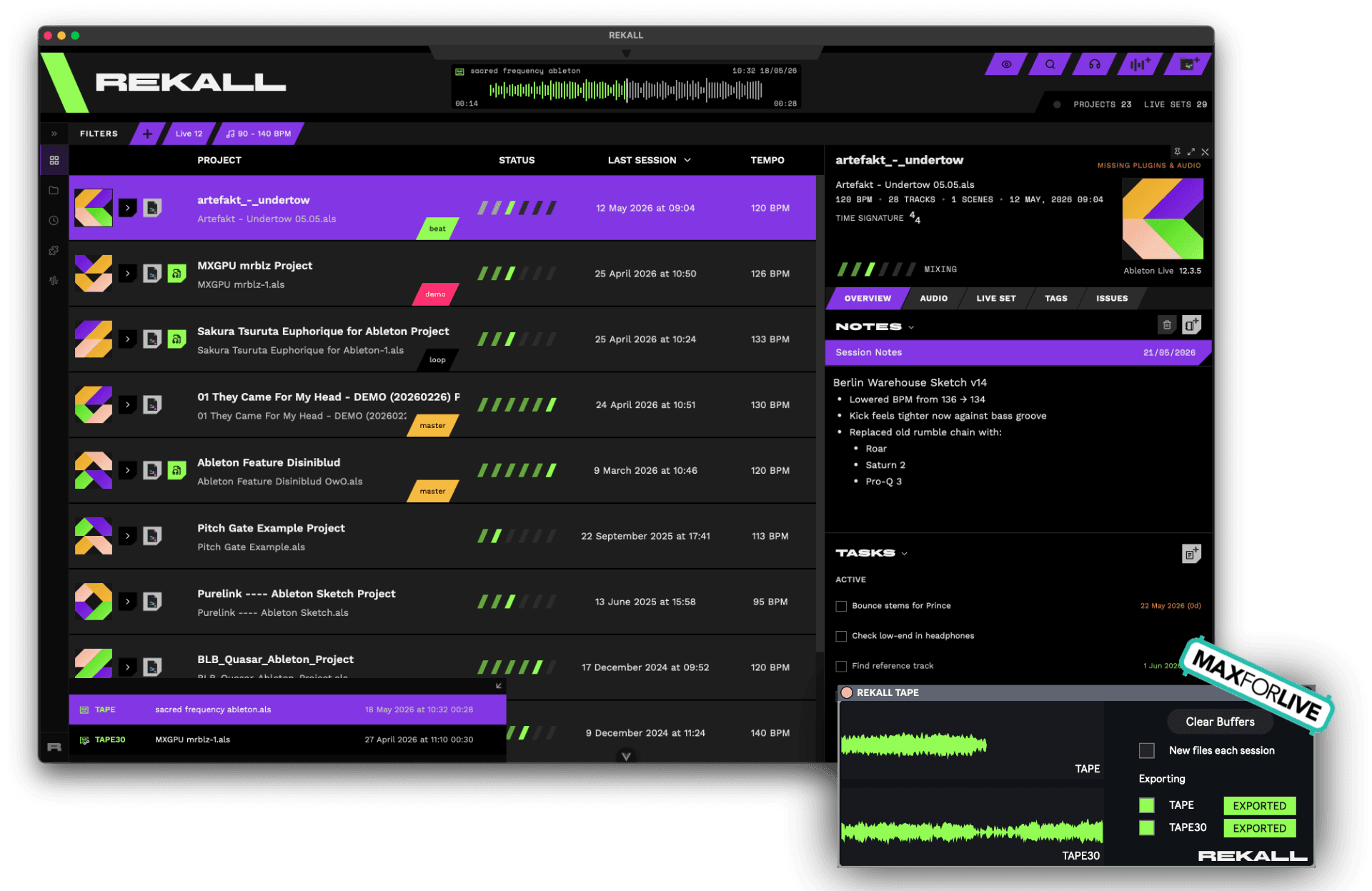This screenshot has width=1372, height=891.
Task: Open the artefakt_-_undertow artwork thumbnail
Action: [94, 208]
